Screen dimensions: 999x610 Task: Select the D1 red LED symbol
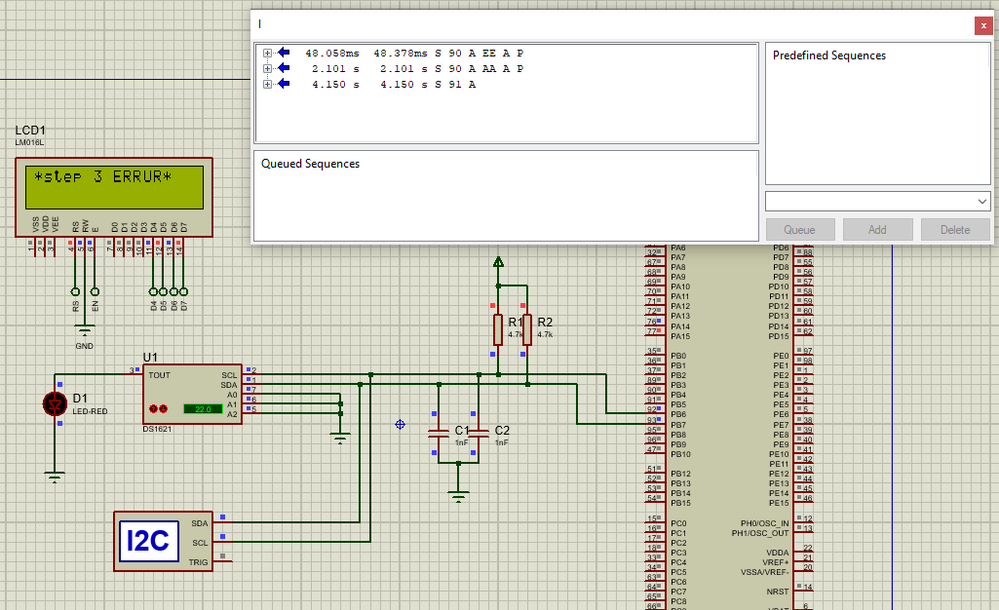(x=55, y=404)
